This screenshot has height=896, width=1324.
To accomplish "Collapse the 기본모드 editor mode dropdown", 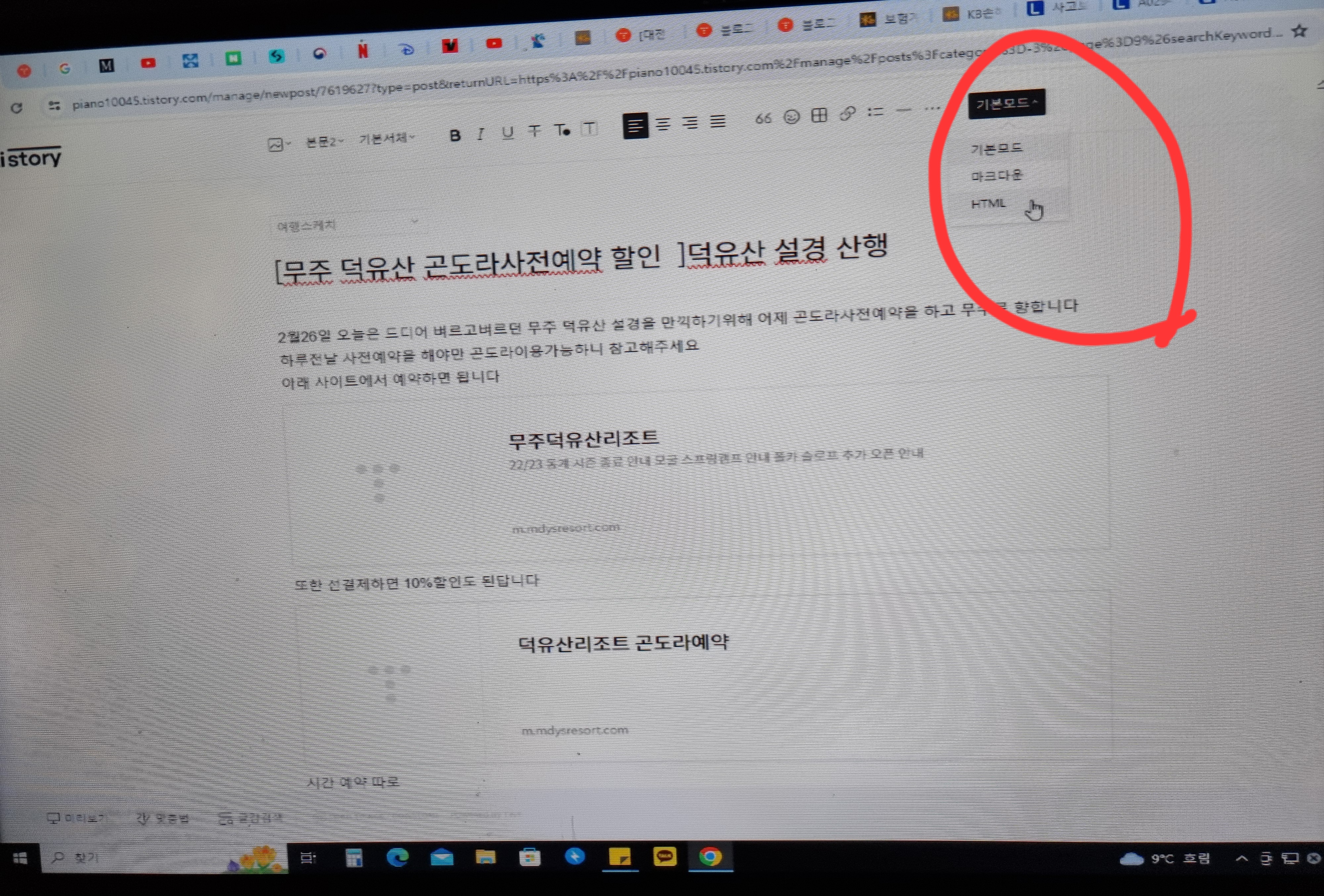I will tap(1007, 104).
